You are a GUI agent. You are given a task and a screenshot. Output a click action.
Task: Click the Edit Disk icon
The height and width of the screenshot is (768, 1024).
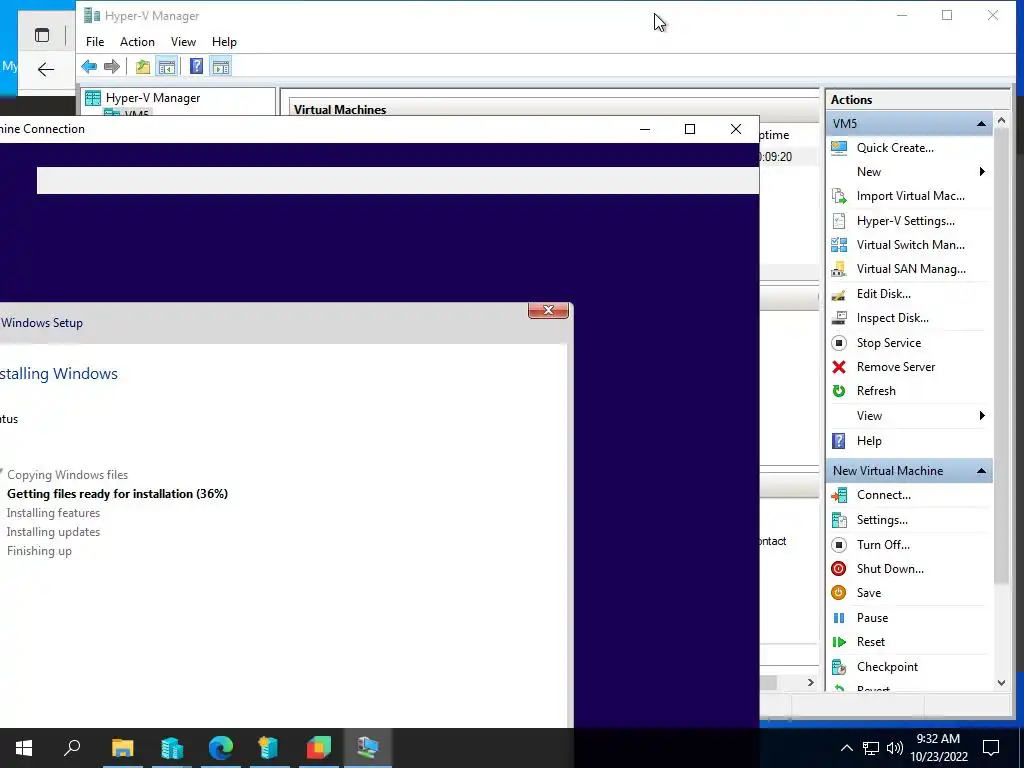(x=839, y=294)
